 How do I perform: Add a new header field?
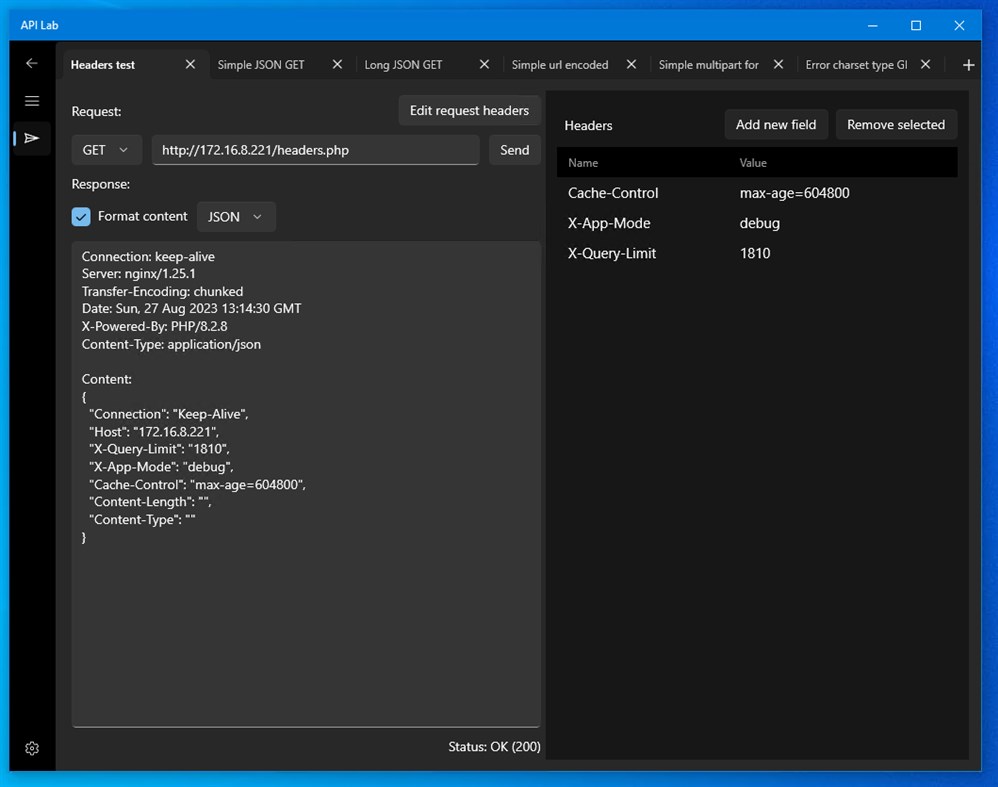[x=776, y=124]
